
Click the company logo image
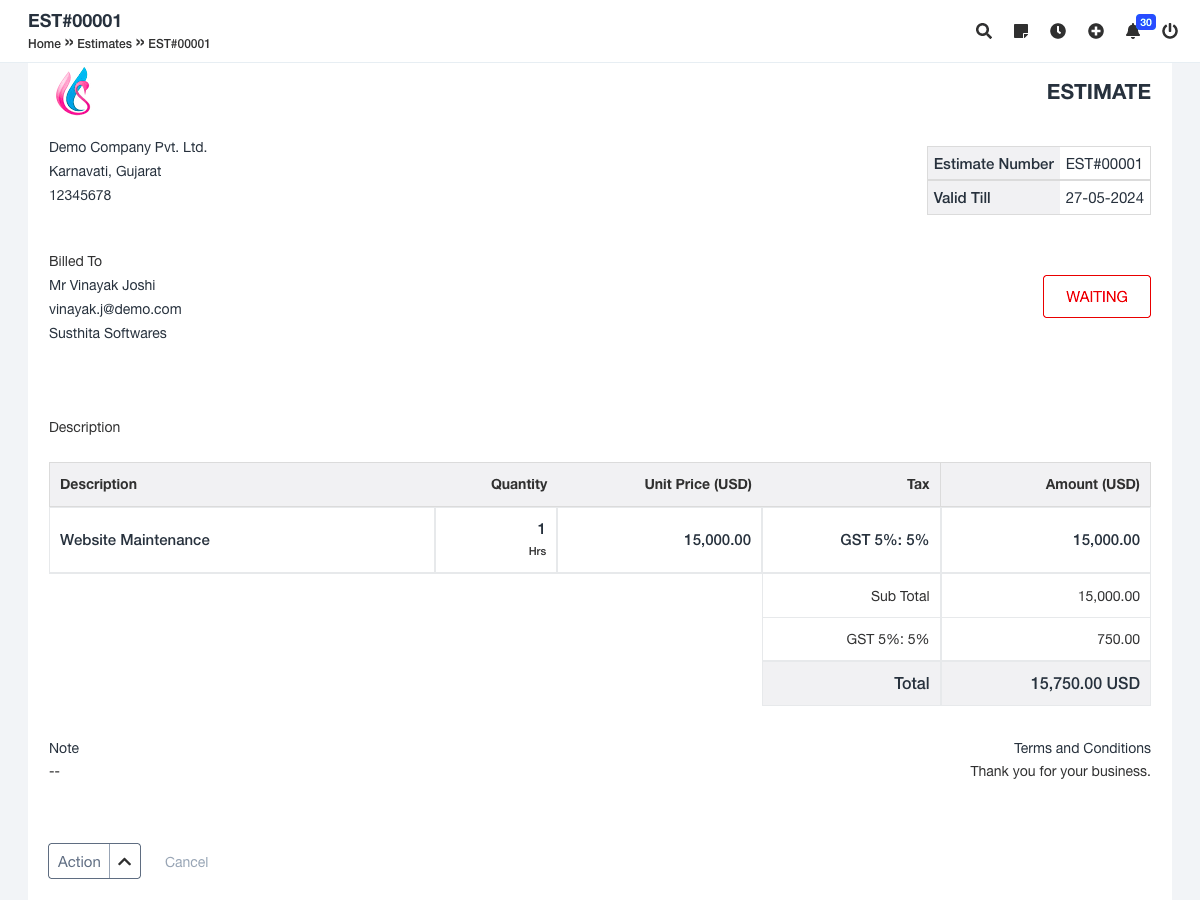click(73, 92)
